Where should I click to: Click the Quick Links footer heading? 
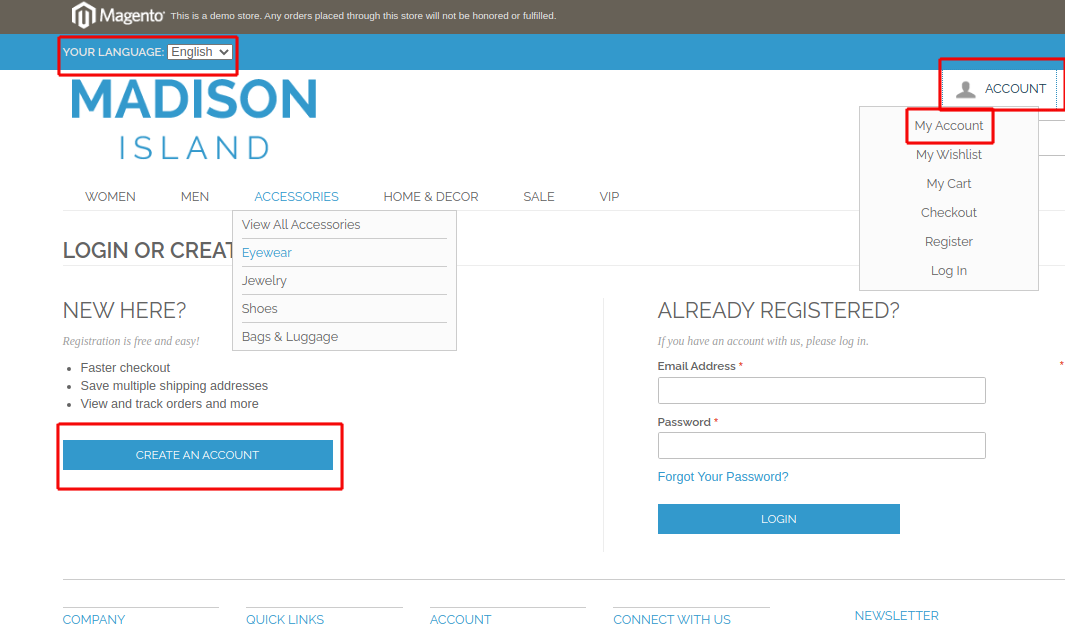(x=285, y=620)
